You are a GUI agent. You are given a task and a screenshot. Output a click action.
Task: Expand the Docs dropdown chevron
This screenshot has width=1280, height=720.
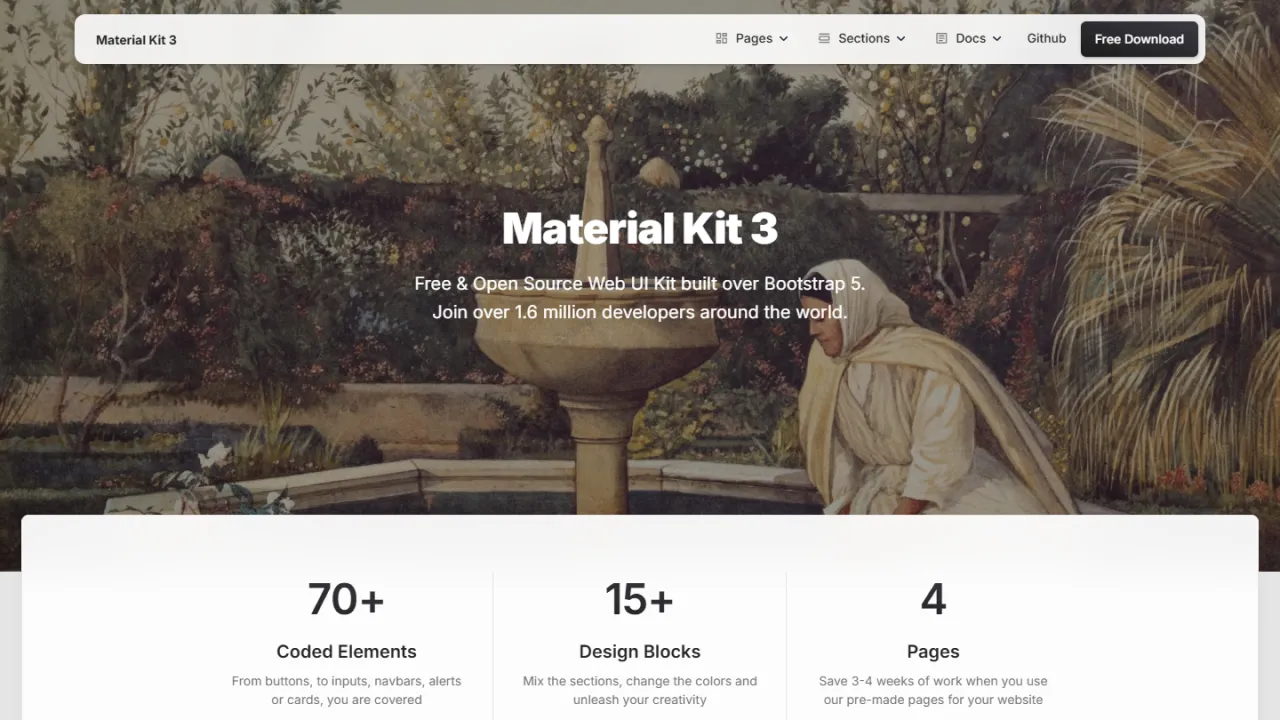[x=996, y=39]
